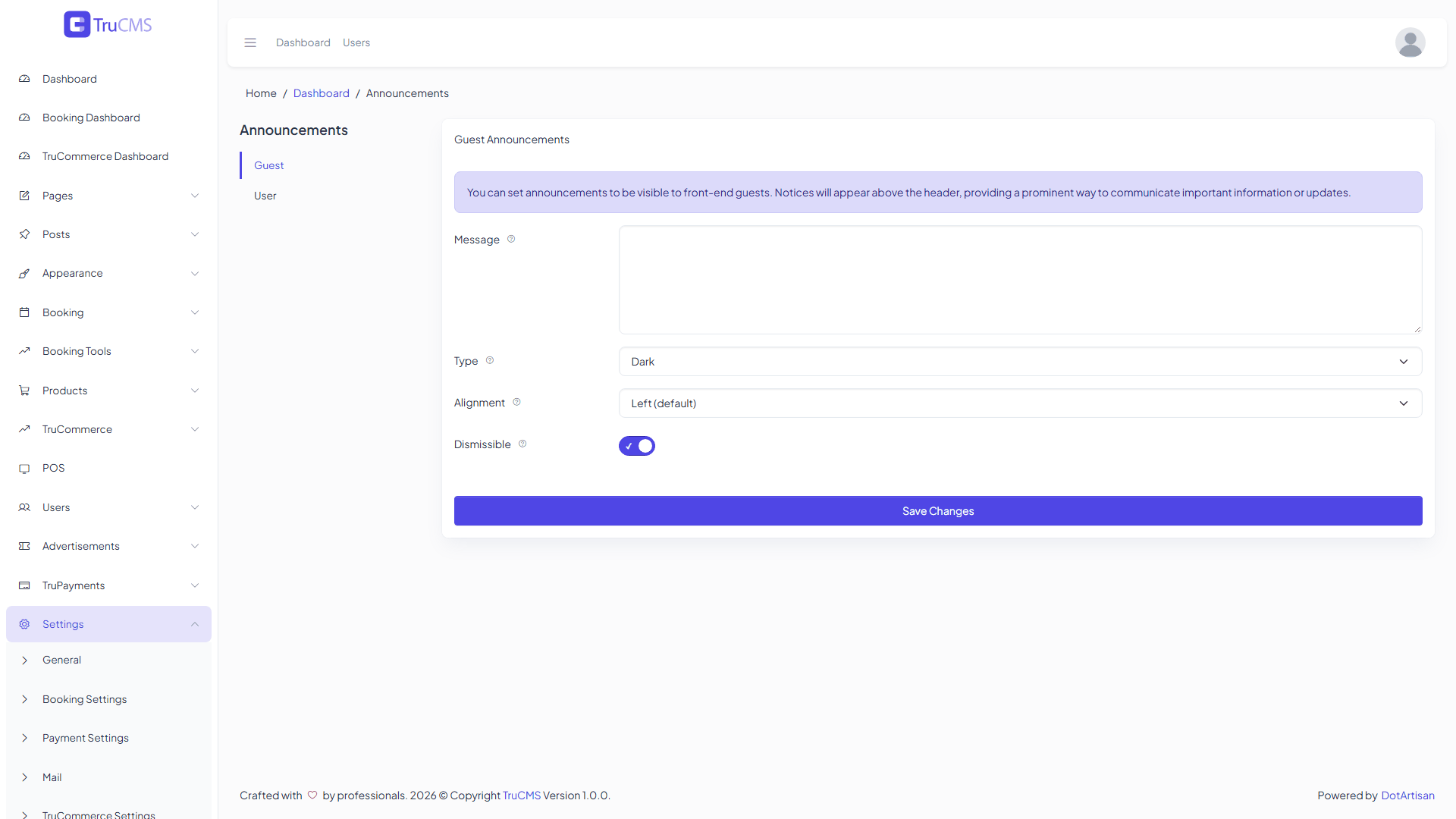The width and height of the screenshot is (1456, 819).
Task: Click the help icon beside Dismissible
Action: [x=522, y=444]
